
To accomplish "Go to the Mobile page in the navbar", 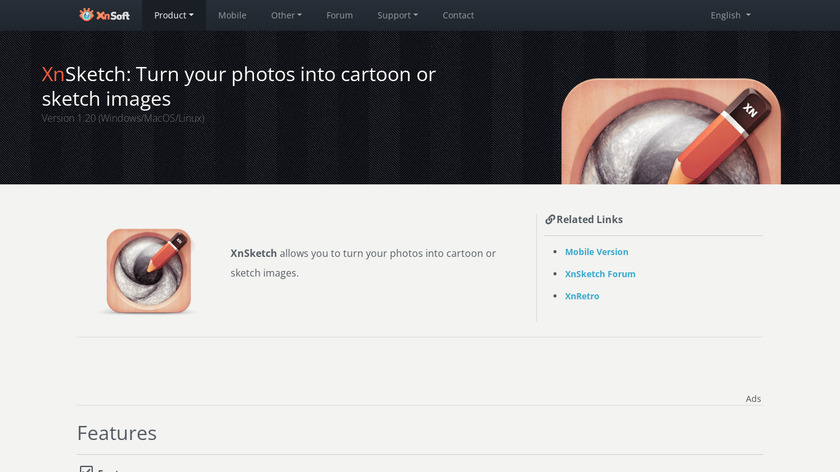I will coord(232,15).
